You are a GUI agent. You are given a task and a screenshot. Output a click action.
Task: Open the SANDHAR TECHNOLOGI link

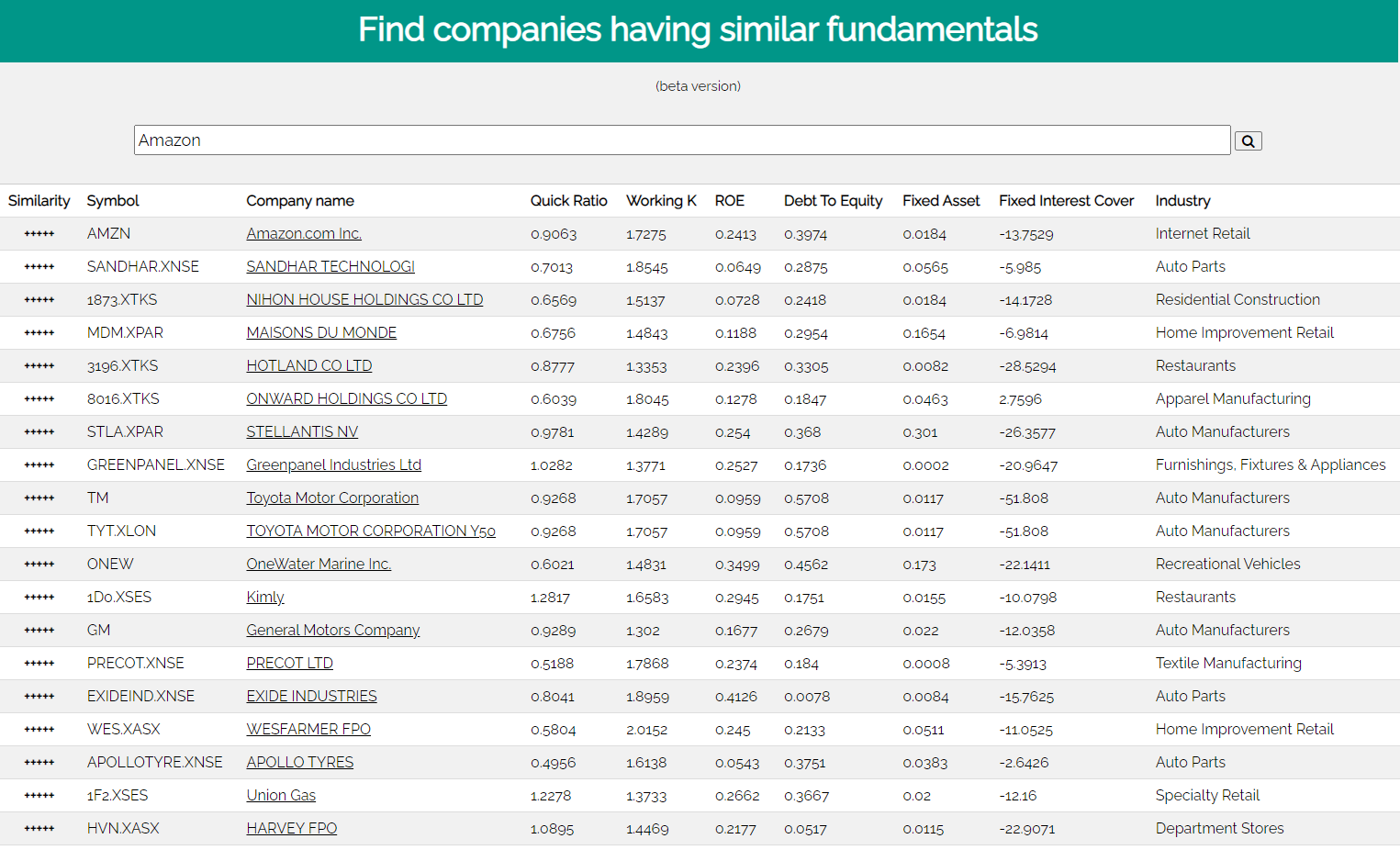point(330,267)
